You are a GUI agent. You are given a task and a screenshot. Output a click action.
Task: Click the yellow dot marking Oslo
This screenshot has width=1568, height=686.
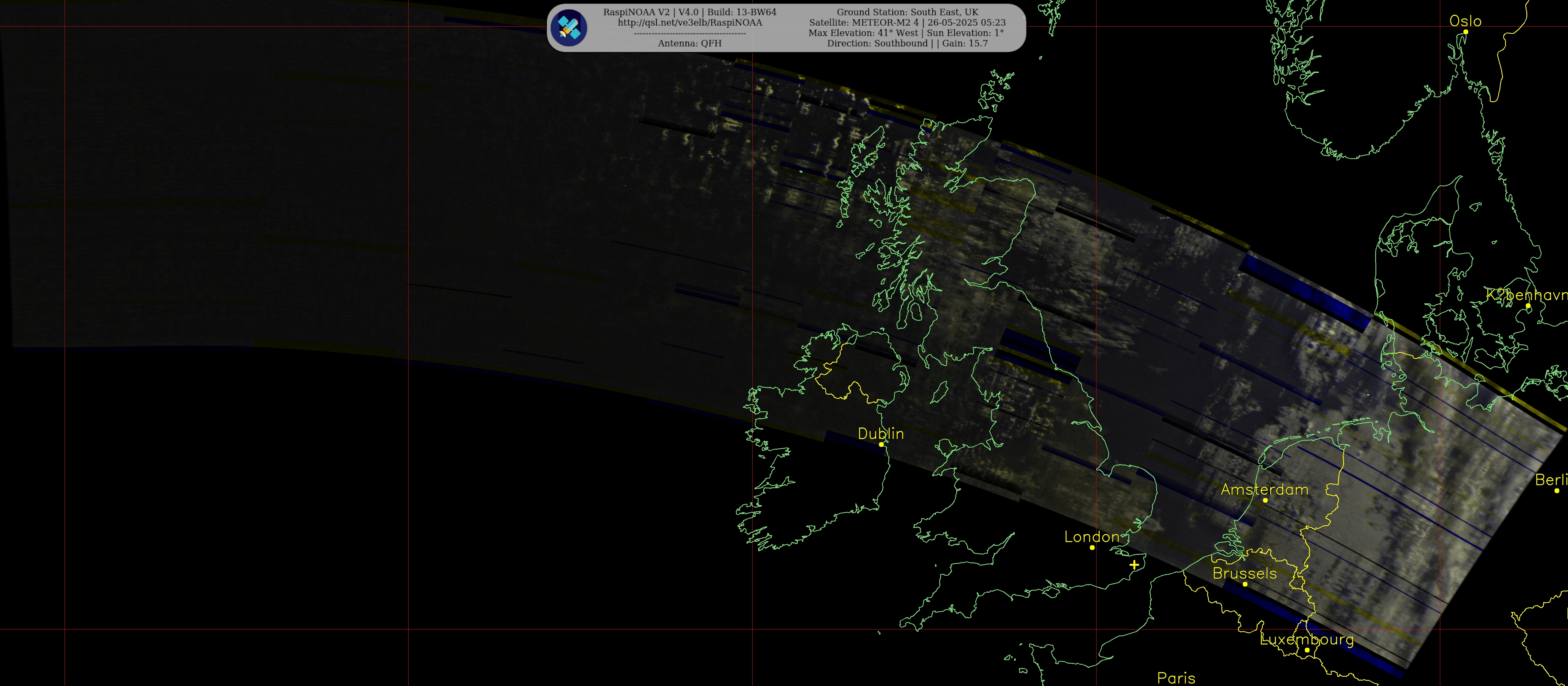click(x=1466, y=32)
